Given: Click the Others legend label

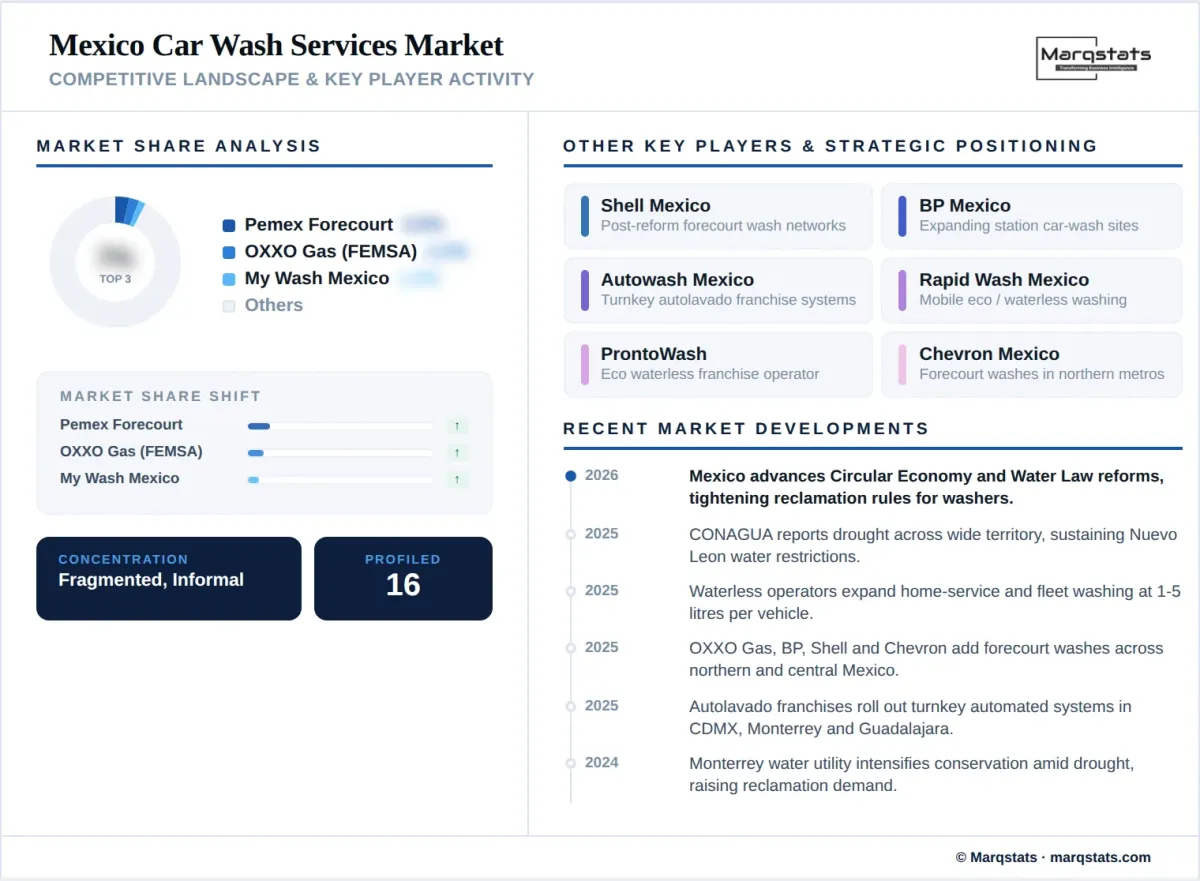Looking at the screenshot, I should point(274,305).
